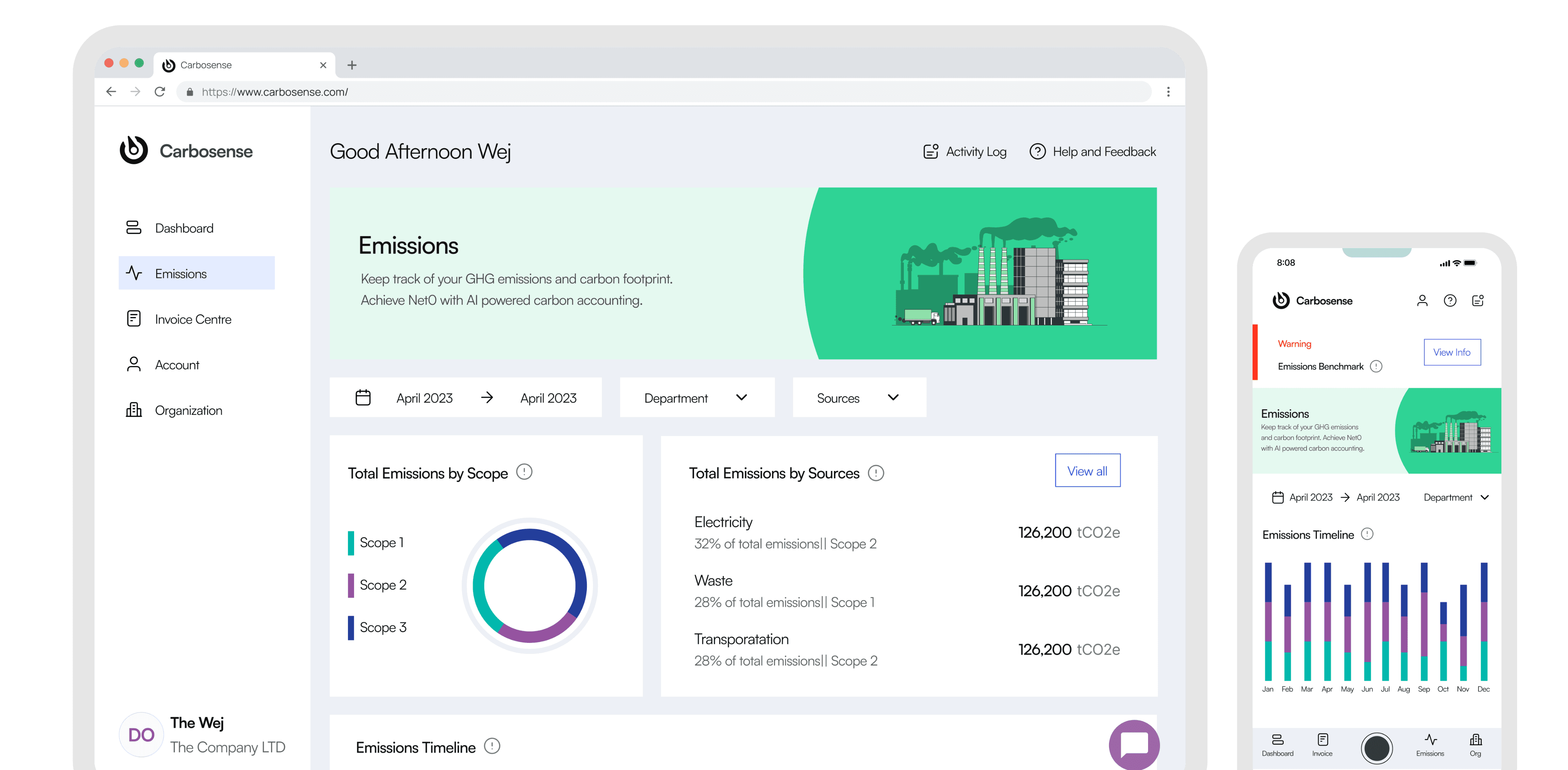The width and height of the screenshot is (1568, 770).
Task: Open the calendar icon in date range
Action: pyautogui.click(x=363, y=398)
